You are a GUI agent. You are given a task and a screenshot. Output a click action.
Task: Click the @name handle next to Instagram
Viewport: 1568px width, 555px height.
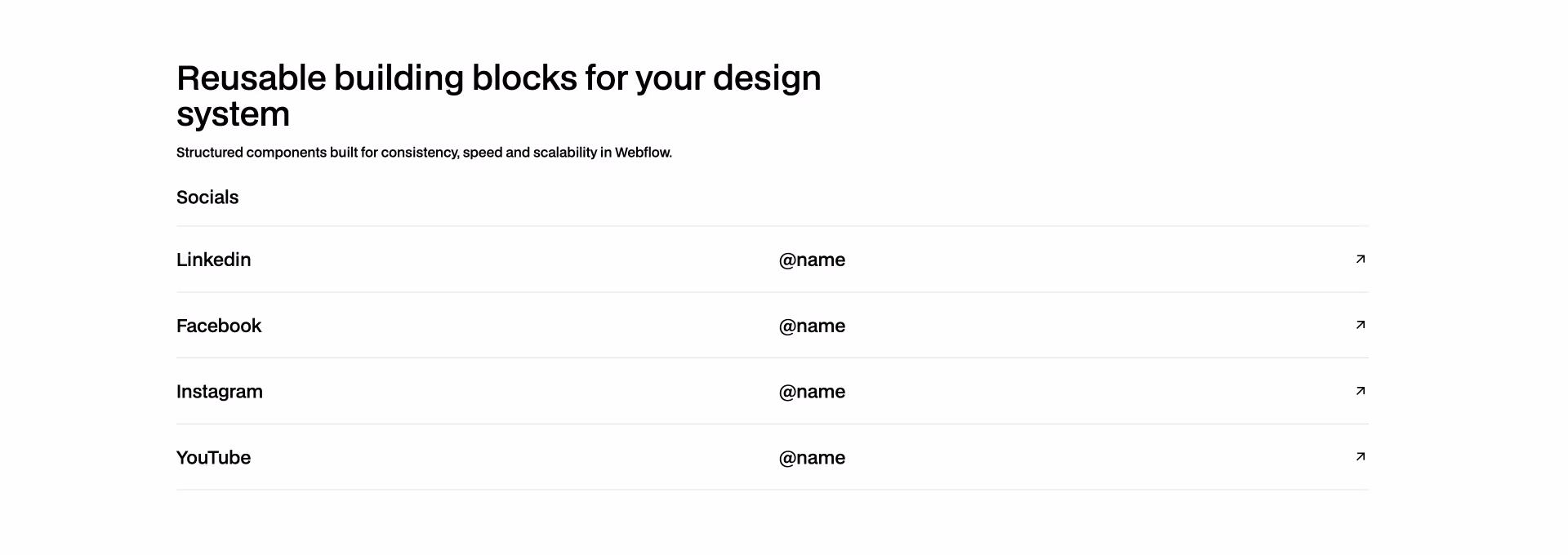coord(813,392)
